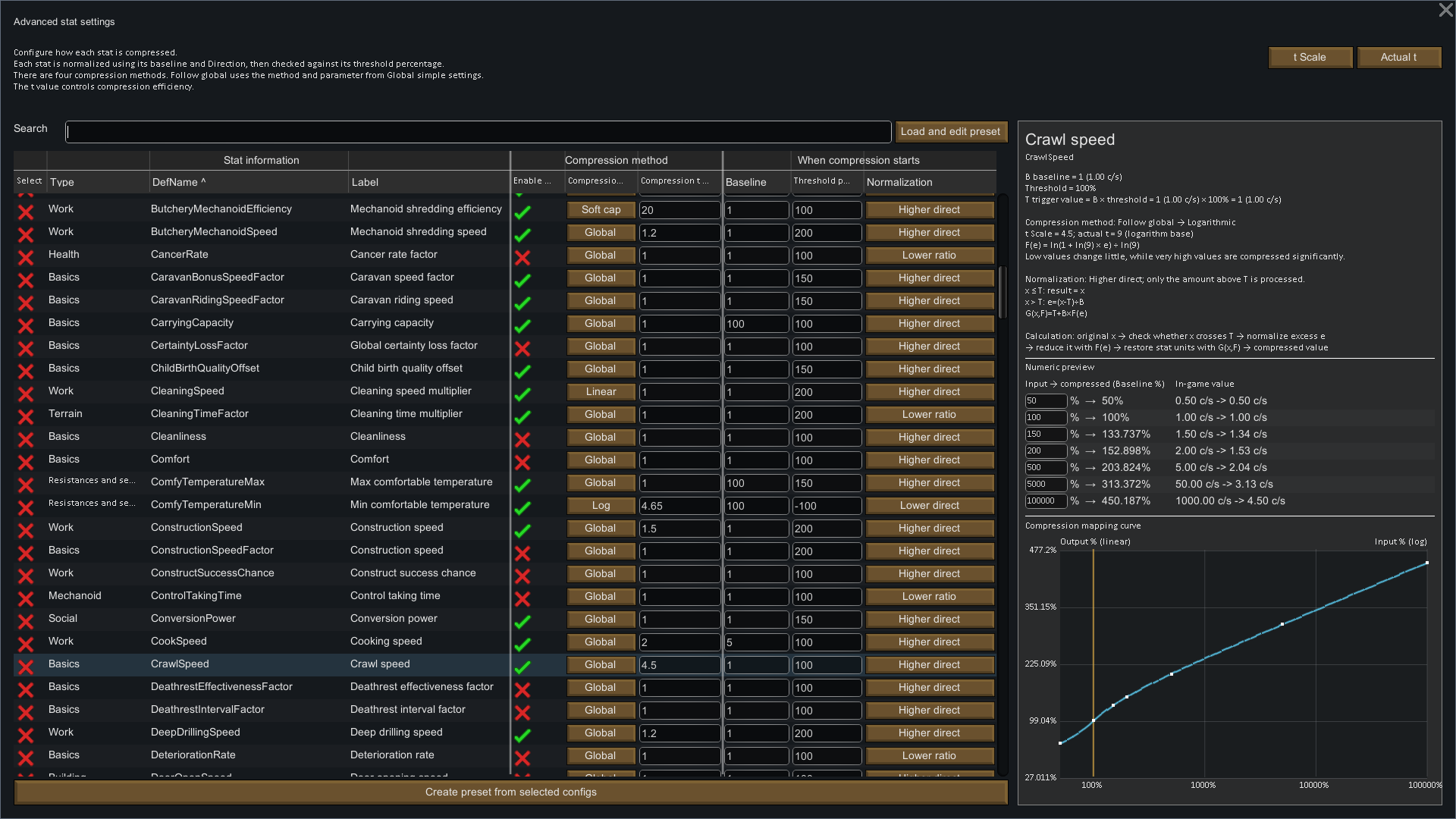Screen dimensions: 1456x819
Task: Open Global compression method for CarryingCapacity
Action: (601, 324)
